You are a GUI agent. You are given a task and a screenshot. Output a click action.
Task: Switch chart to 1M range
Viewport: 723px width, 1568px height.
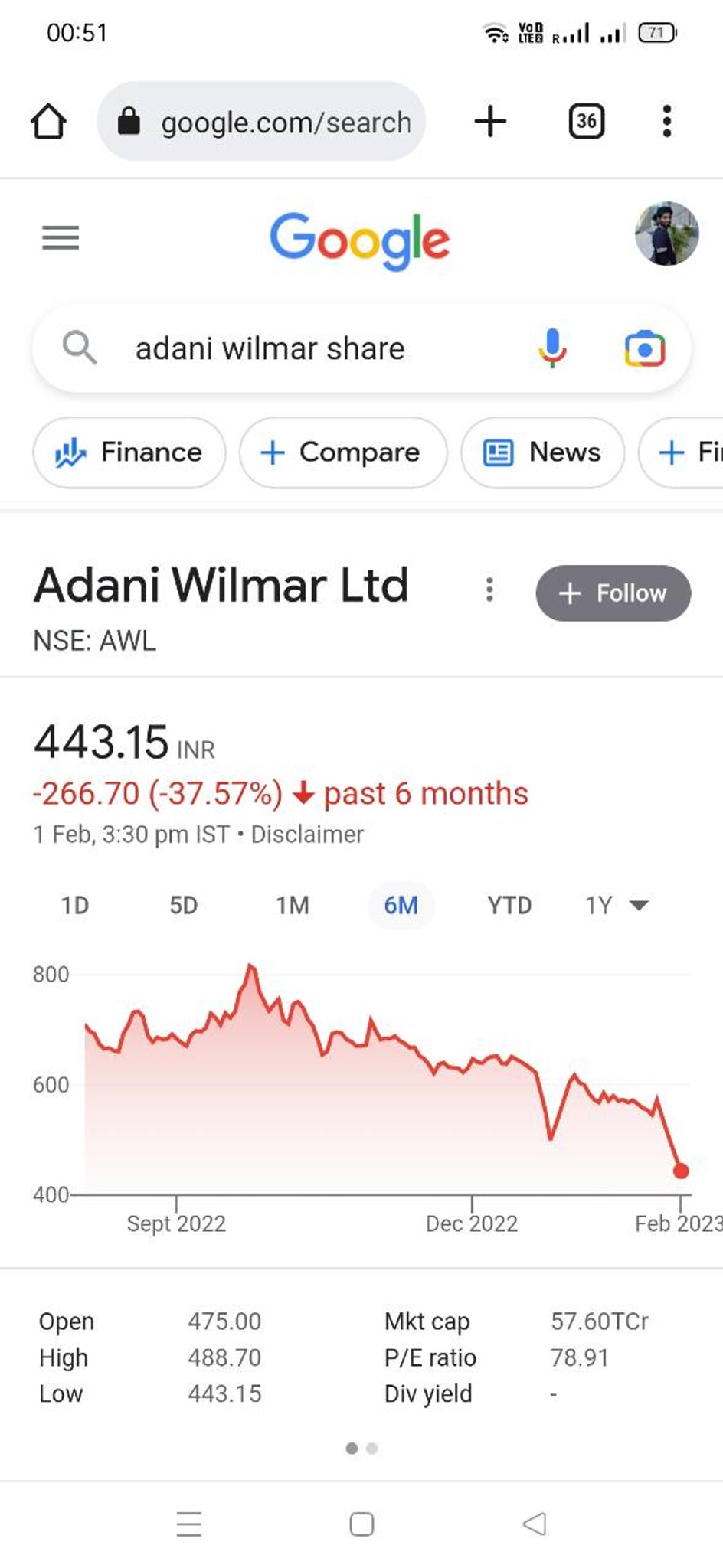(293, 906)
